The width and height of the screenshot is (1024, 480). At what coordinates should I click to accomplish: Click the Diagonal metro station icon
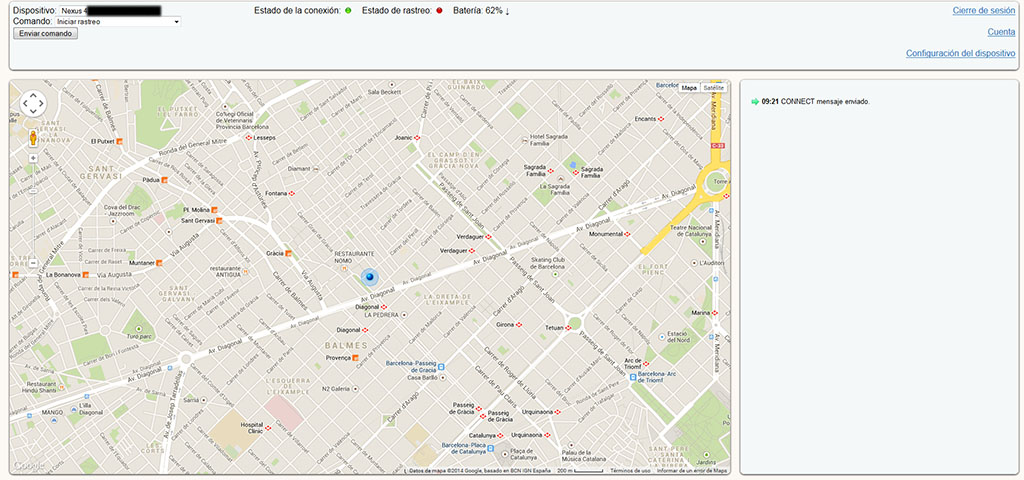(x=366, y=329)
